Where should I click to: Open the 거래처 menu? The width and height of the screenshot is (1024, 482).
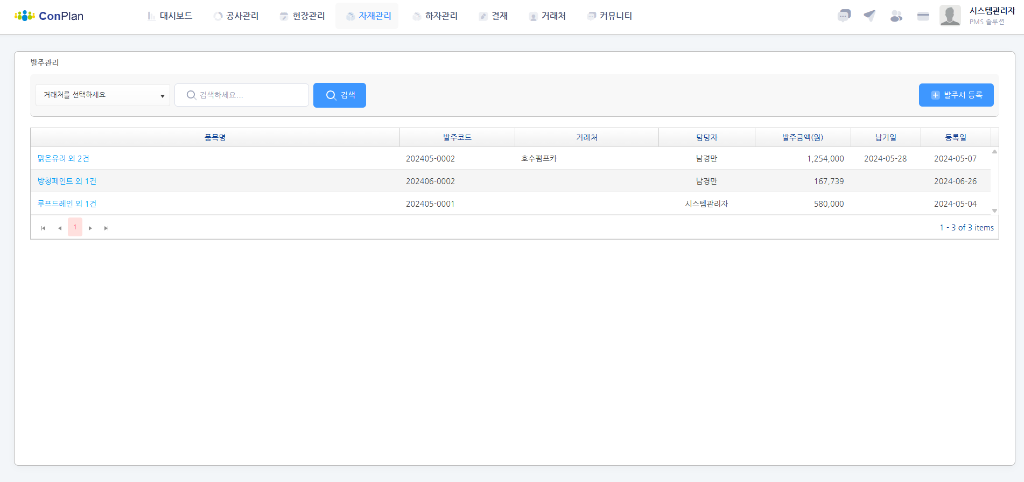coord(547,16)
